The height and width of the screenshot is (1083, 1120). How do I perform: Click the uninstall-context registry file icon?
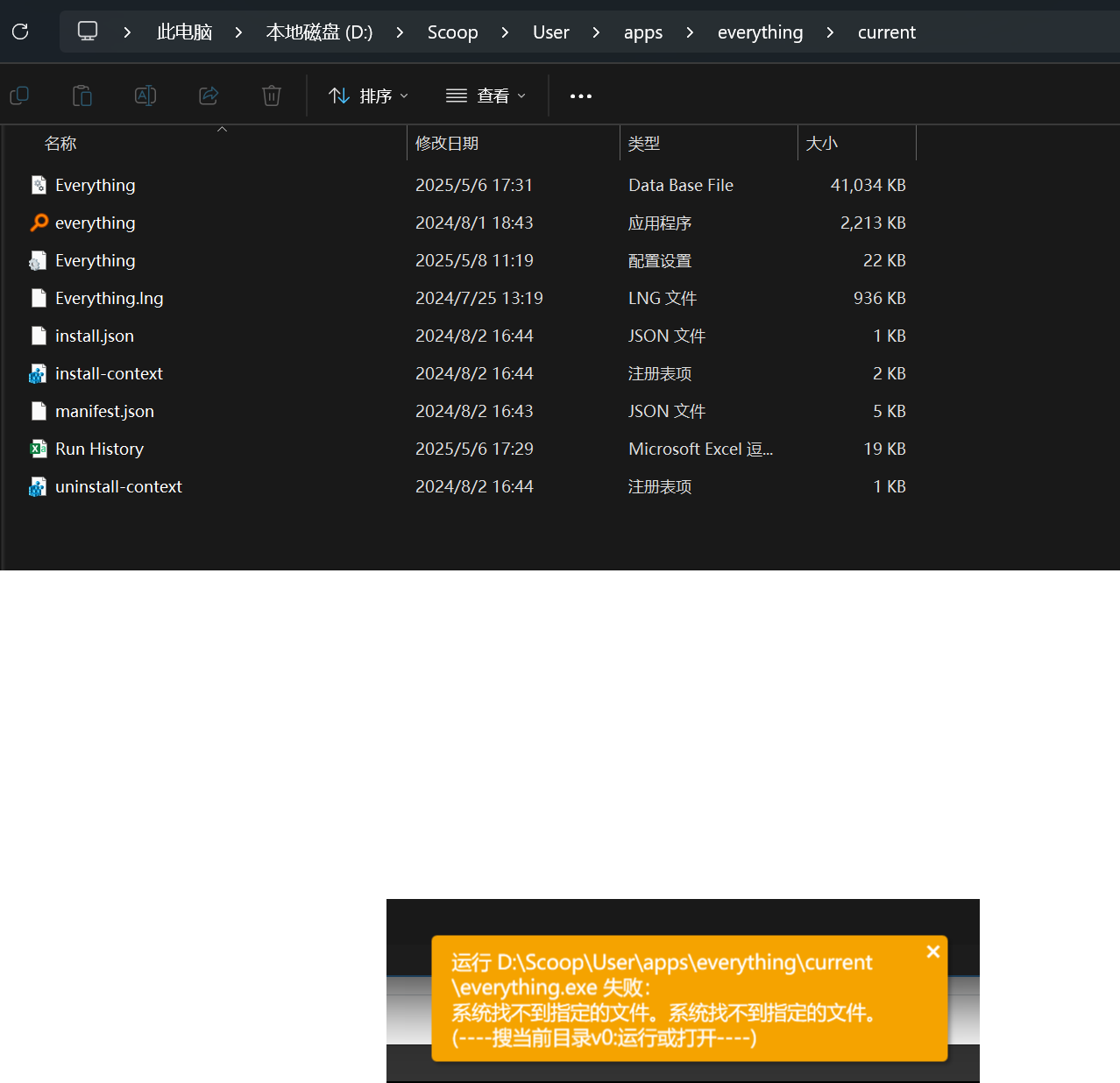pyautogui.click(x=38, y=486)
